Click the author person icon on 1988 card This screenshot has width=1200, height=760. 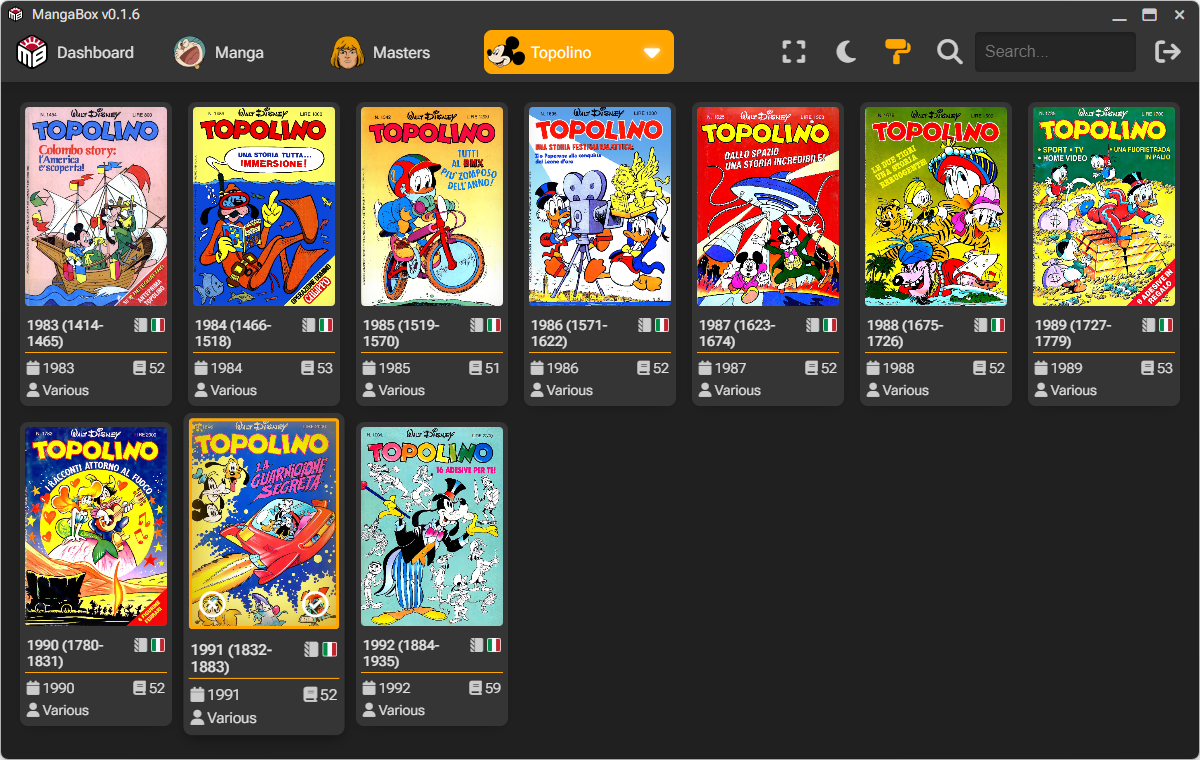(873, 390)
